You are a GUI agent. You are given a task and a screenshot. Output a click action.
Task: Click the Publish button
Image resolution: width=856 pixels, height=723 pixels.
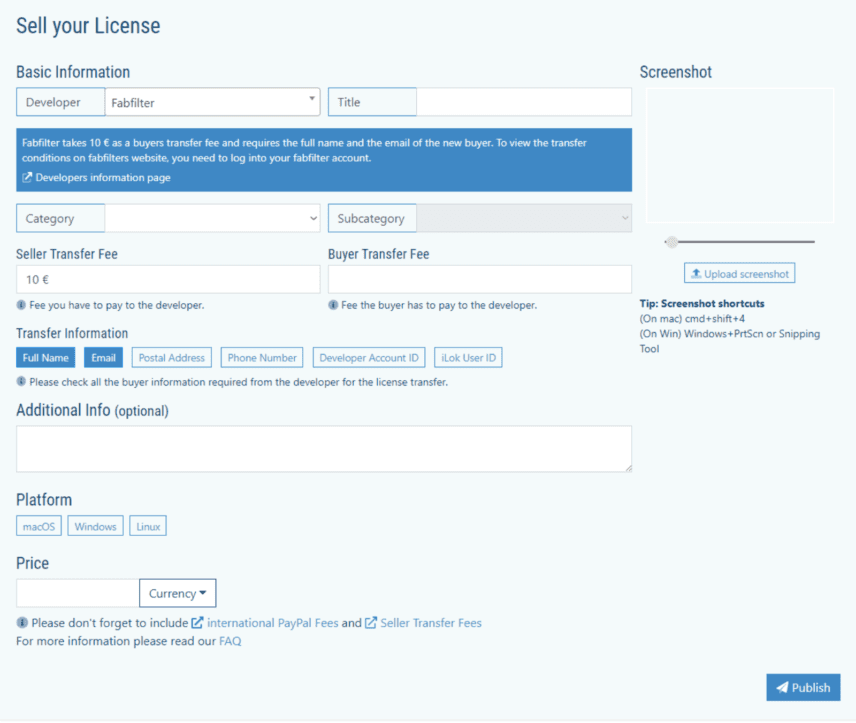pos(804,688)
